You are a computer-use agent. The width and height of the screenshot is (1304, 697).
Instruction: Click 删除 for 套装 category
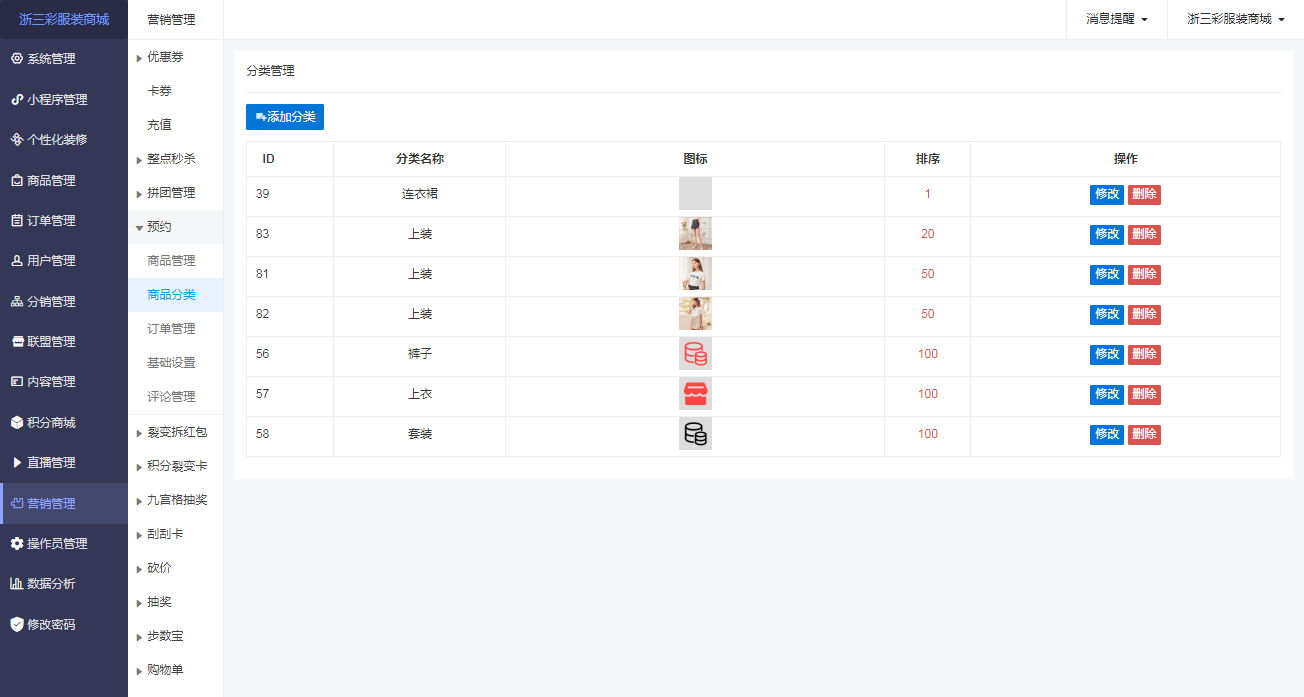coord(1144,434)
